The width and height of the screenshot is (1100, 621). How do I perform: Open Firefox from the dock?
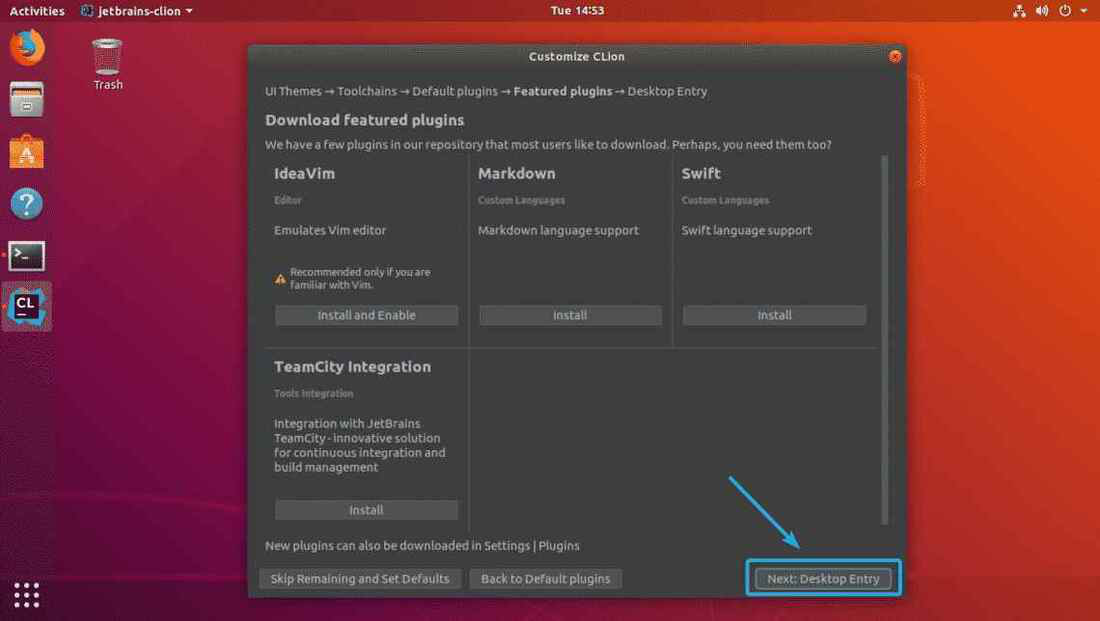(x=27, y=48)
